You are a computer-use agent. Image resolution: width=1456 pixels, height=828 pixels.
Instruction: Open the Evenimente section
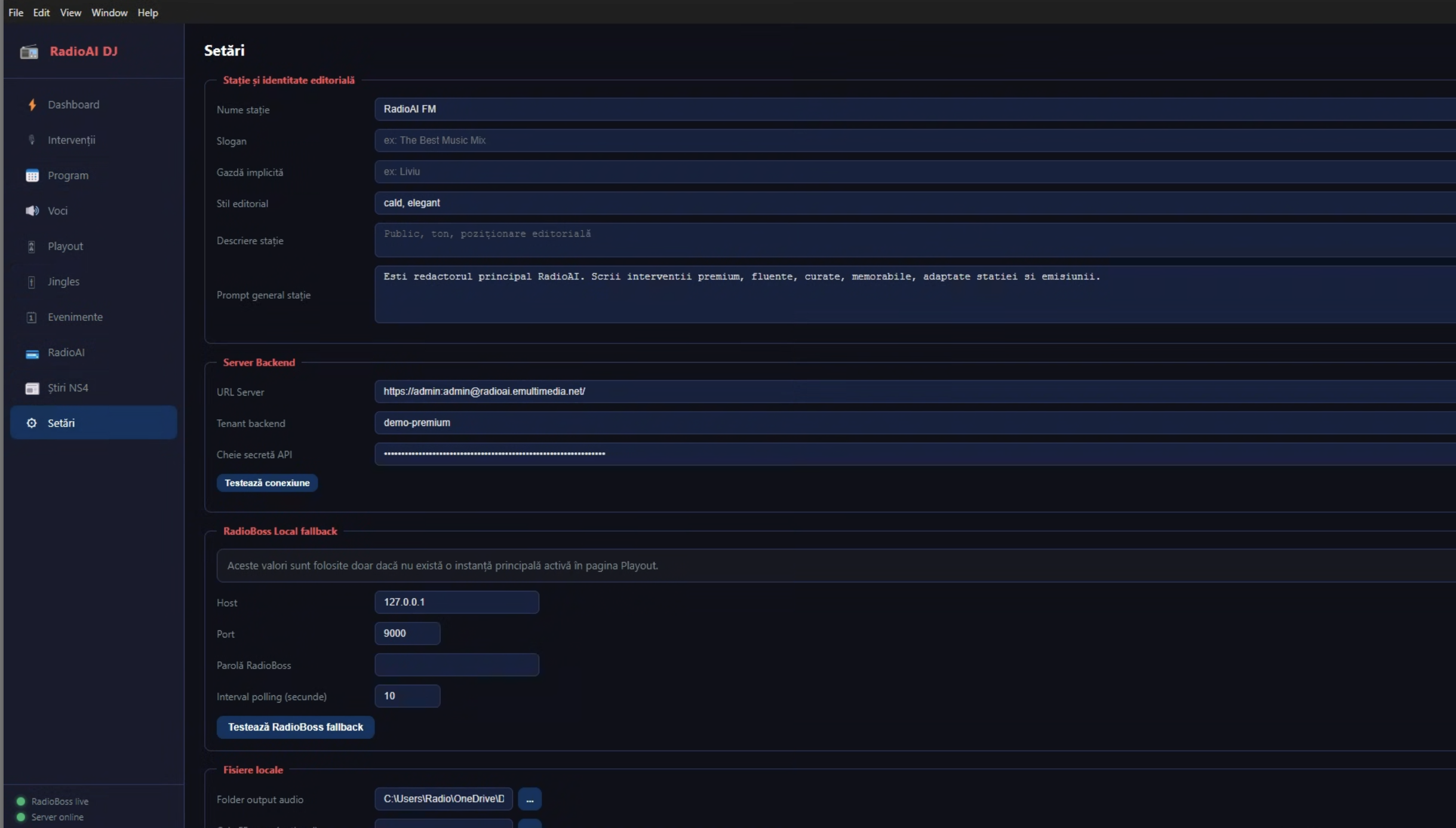(x=94, y=317)
